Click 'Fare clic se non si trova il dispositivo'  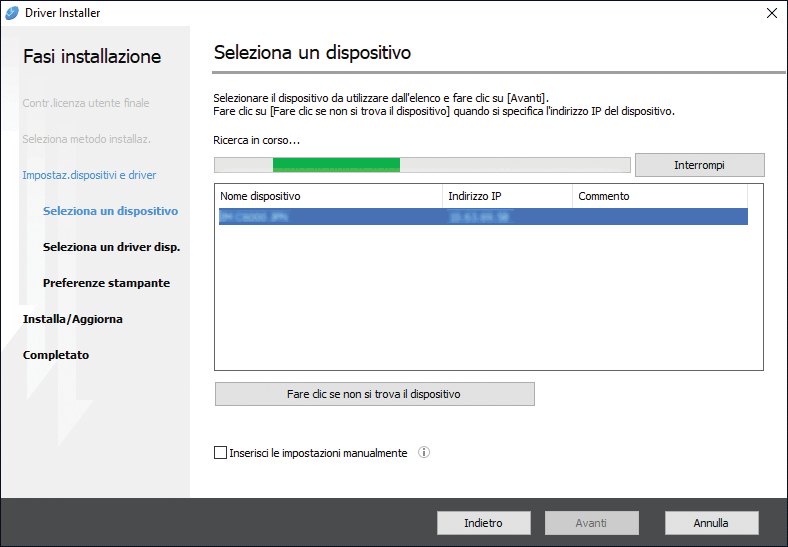click(x=374, y=394)
